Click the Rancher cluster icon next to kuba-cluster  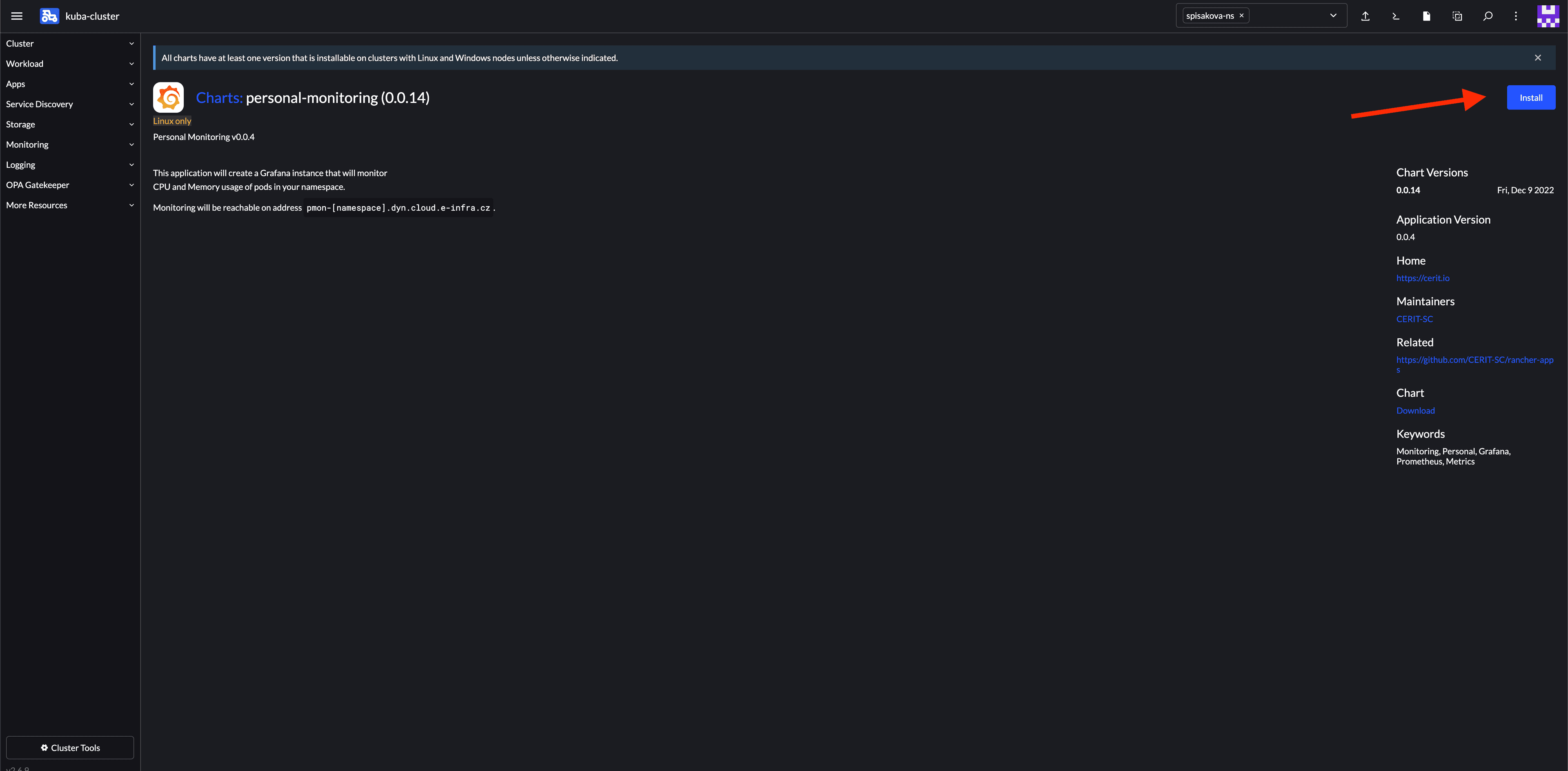(x=49, y=16)
